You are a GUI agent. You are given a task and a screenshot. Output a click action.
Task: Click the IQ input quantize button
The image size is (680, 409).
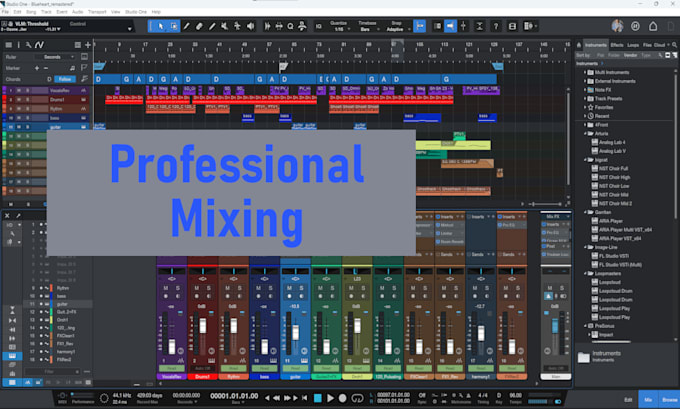319,26
